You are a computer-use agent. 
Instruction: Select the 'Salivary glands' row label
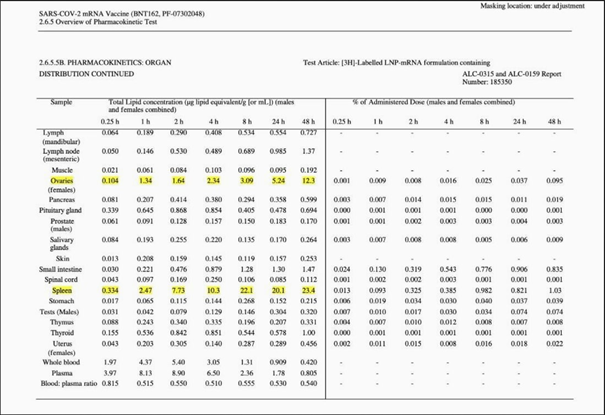coord(61,243)
